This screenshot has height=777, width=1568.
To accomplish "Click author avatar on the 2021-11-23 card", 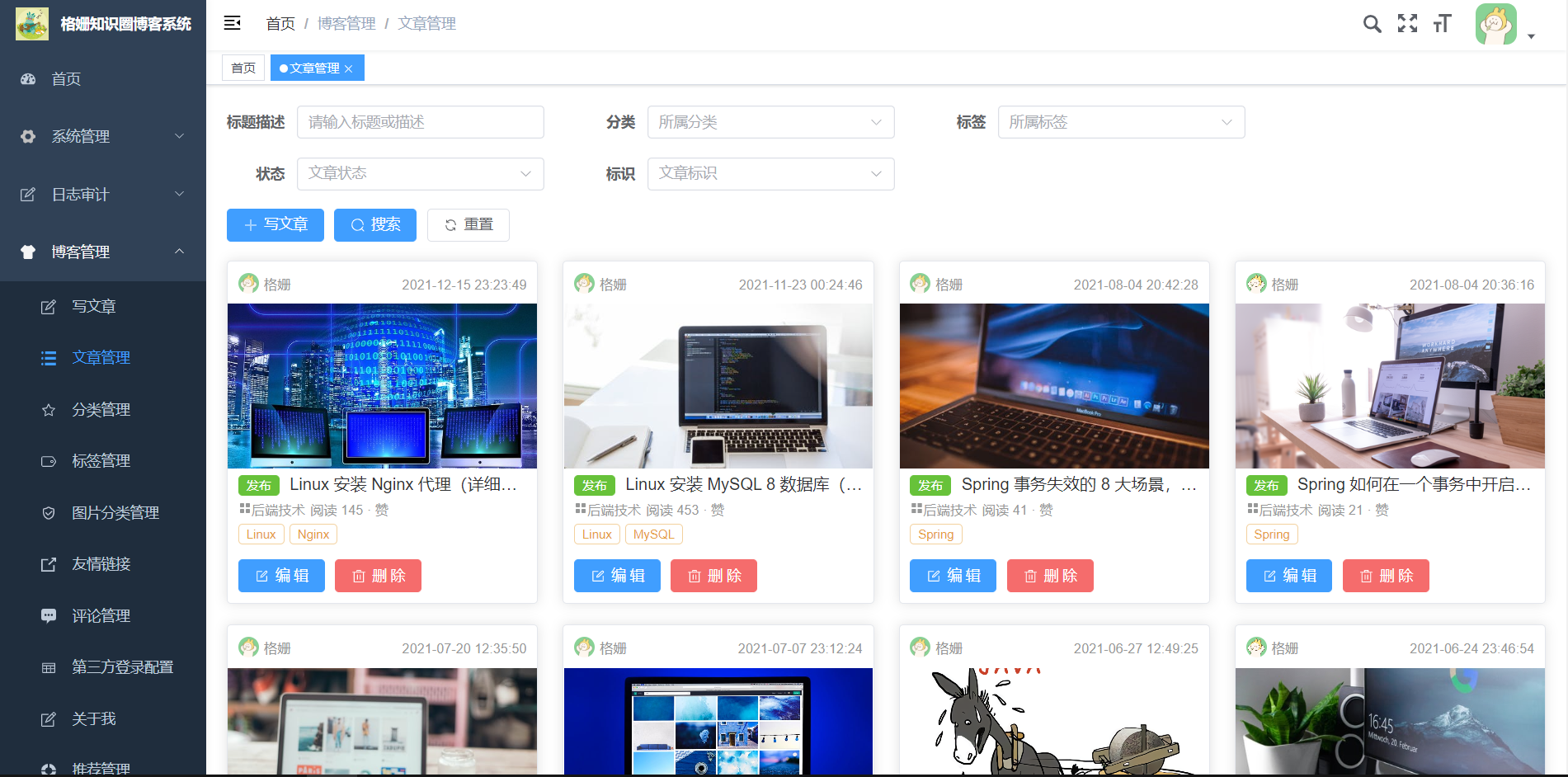I will click(x=584, y=284).
